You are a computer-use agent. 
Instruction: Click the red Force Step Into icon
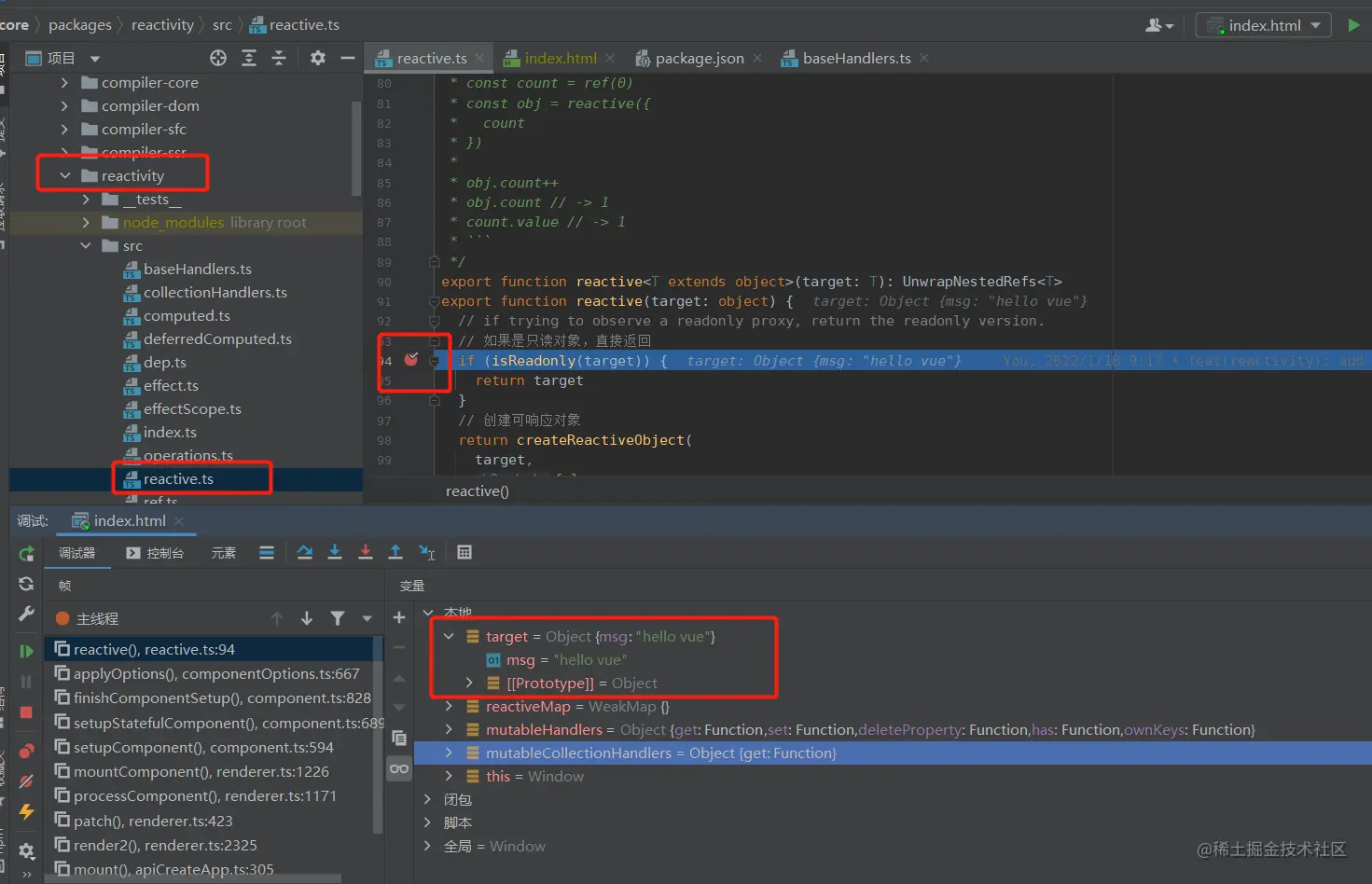(x=366, y=553)
